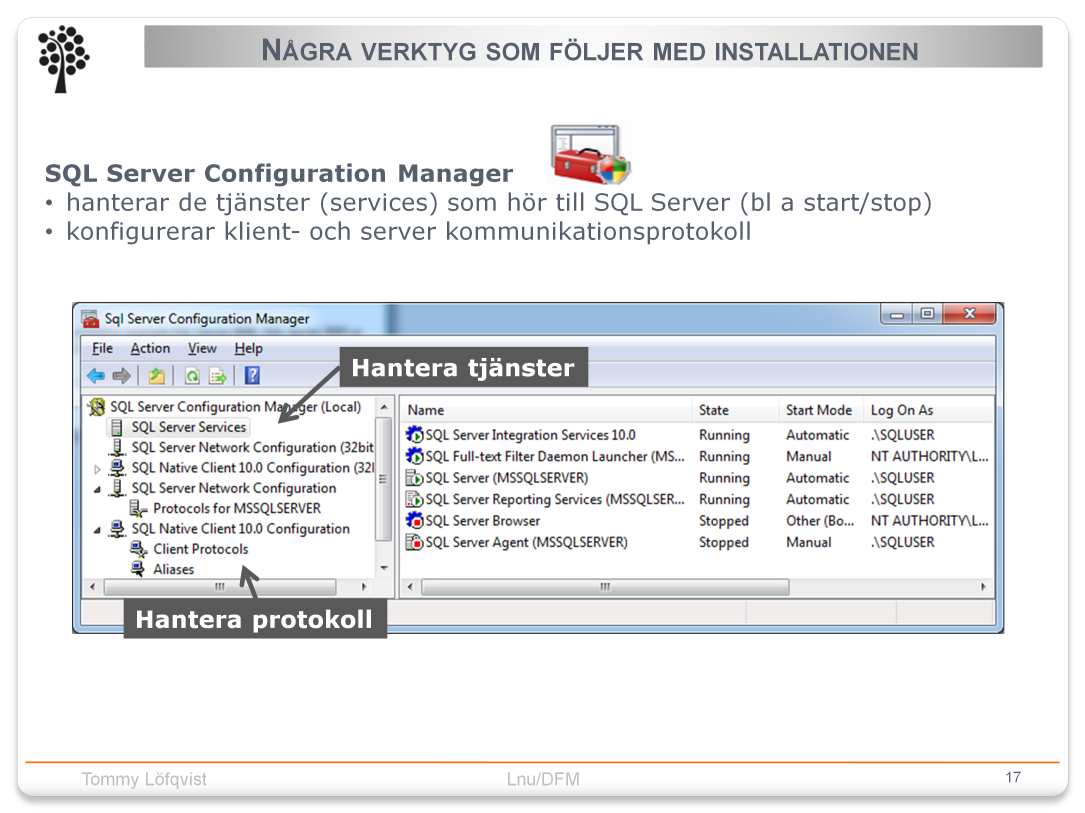Select SQL Native Client 10.0 Configuration (32bit) label
The width and height of the screenshot is (1085, 813).
coord(253,468)
